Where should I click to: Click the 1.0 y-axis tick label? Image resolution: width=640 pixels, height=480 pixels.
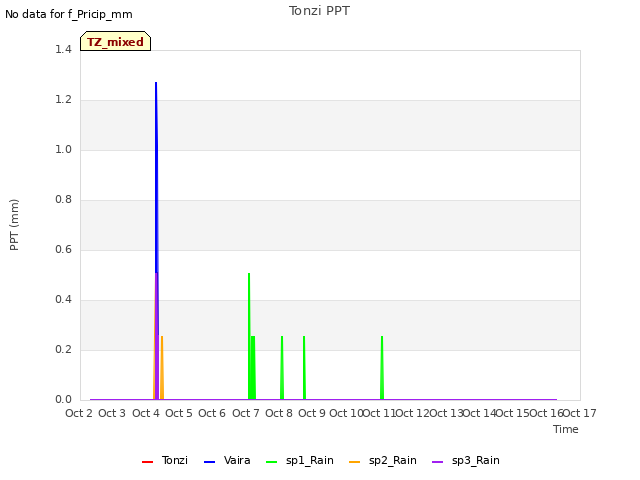coord(63,149)
